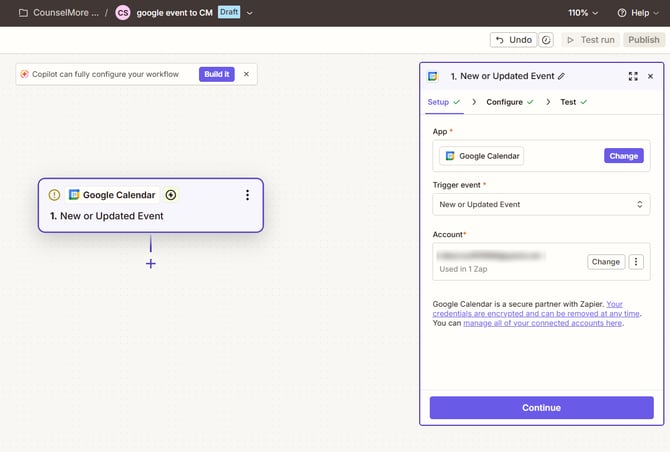Screen dimensions: 670x452
Task: Click the trigger status icon on step card
Action: coord(171,195)
